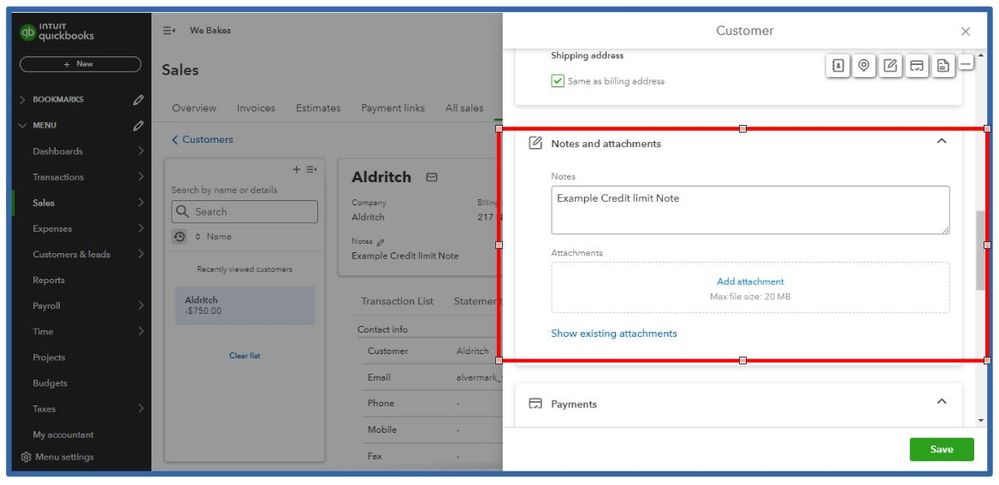The image size is (999, 485).
Task: Add a customer with the plus icon
Action: click(x=296, y=170)
